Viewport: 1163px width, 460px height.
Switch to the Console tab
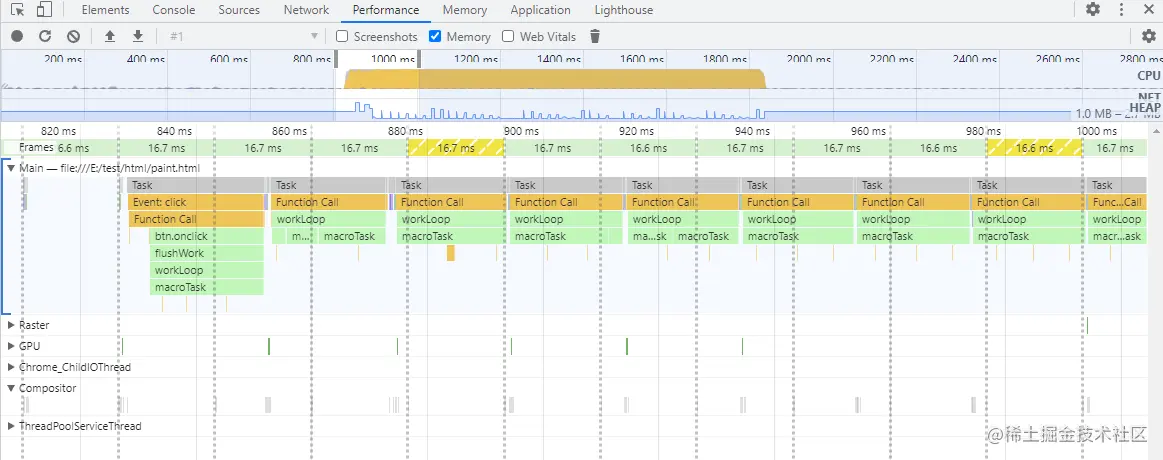tap(174, 10)
